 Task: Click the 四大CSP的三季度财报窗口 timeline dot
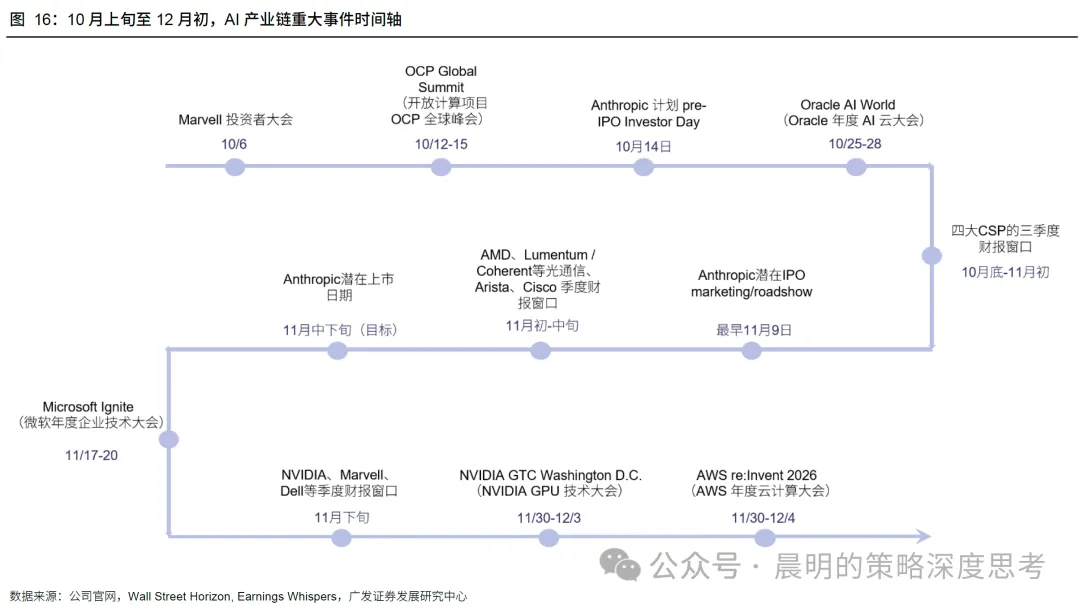[x=932, y=256]
